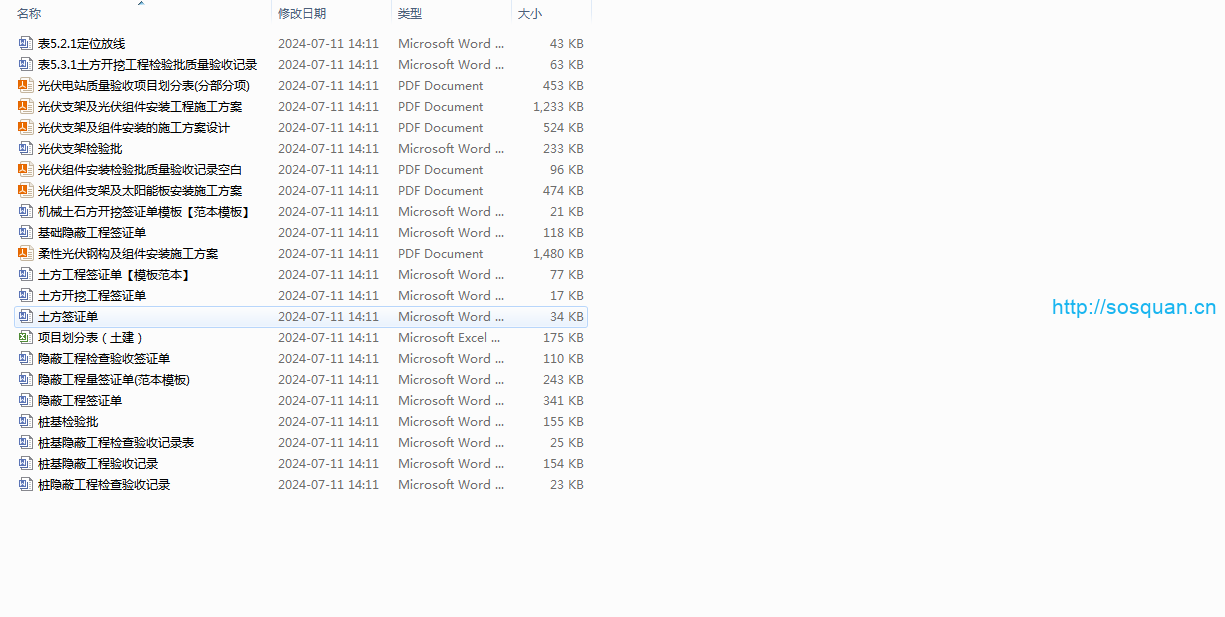Screen dimensions: 1225x617
Task: Click the 大小 column header
Action: [x=530, y=14]
